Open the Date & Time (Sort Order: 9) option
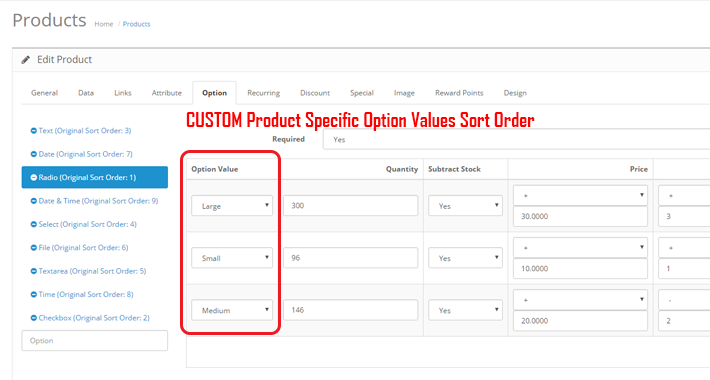 (98, 201)
